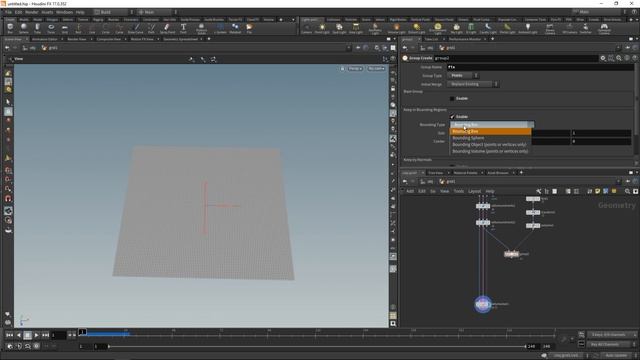Switch to the Performance Monitor tab
This screenshot has height=360, width=640.
pyautogui.click(x=465, y=39)
